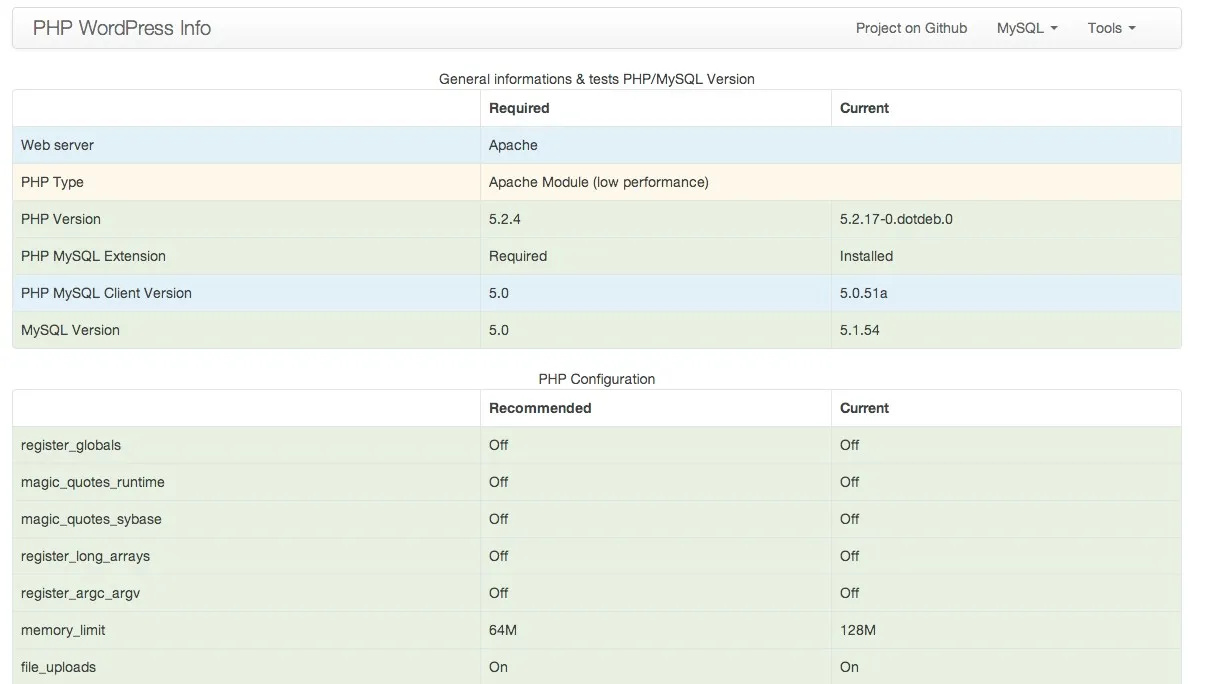Click the 'PHP MySQL Client Version' row label

[x=106, y=293]
